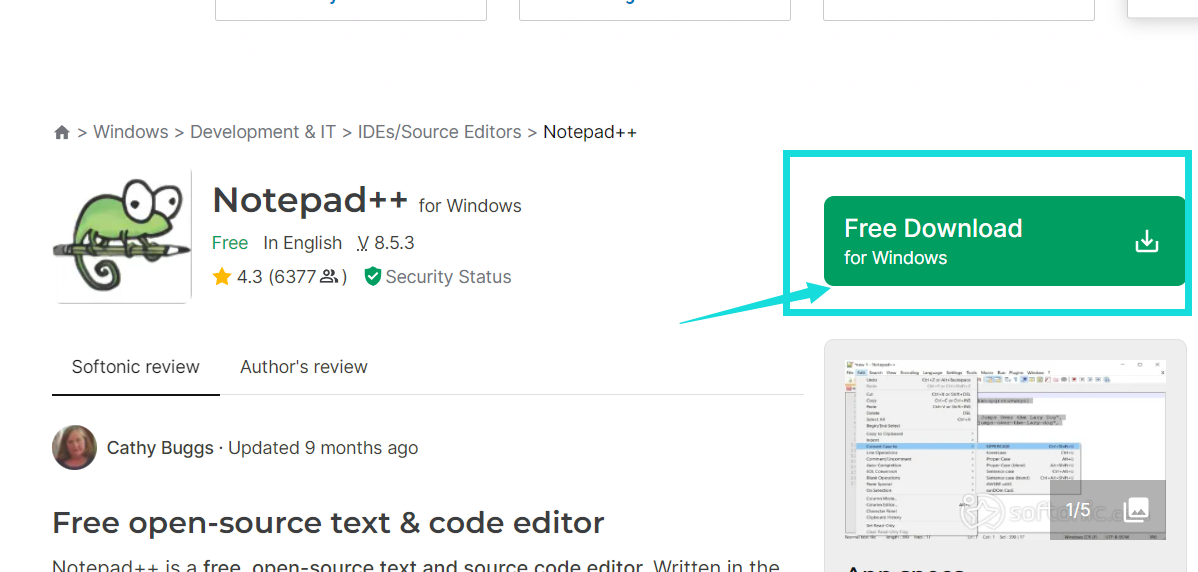
Task: Click the Security Status shield icon
Action: pos(373,276)
